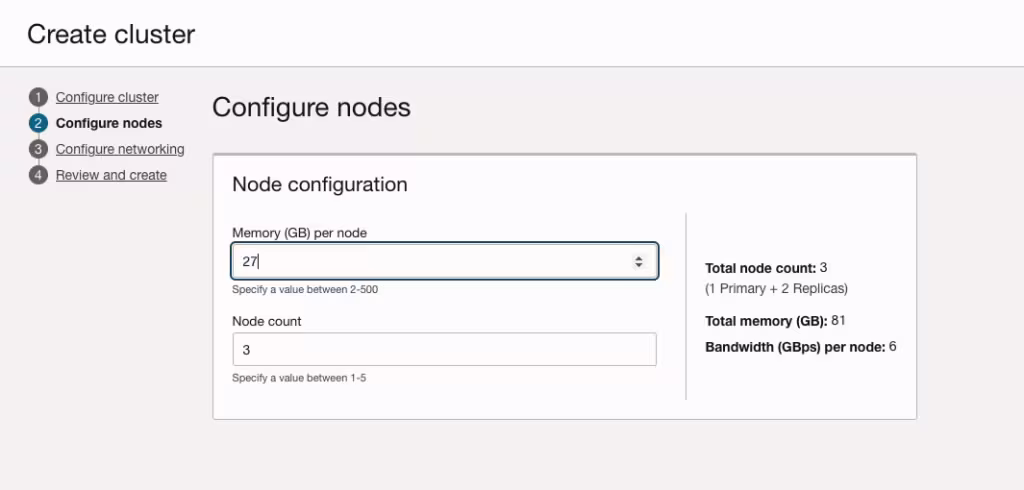Click the hint 'Specify a value between 1-5'

[299, 378]
